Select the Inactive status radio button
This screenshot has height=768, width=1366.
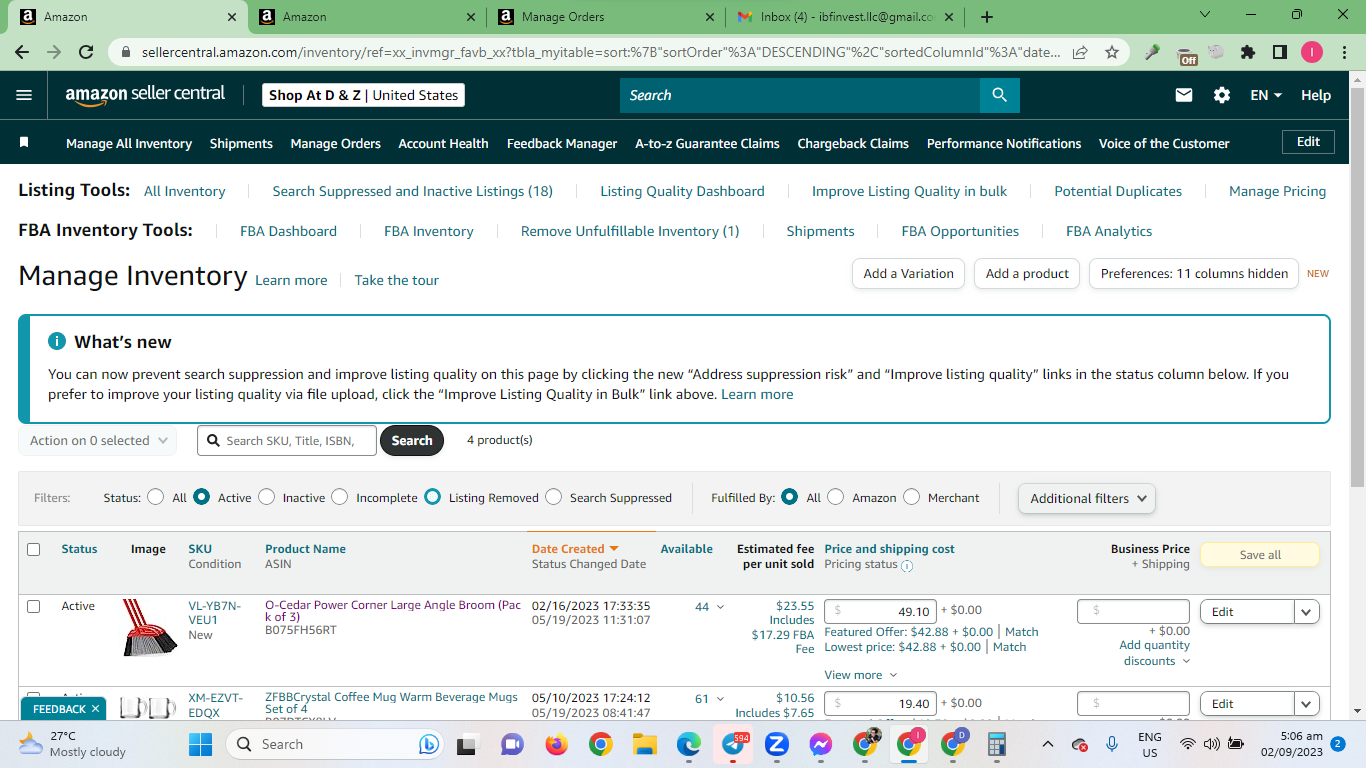266,497
